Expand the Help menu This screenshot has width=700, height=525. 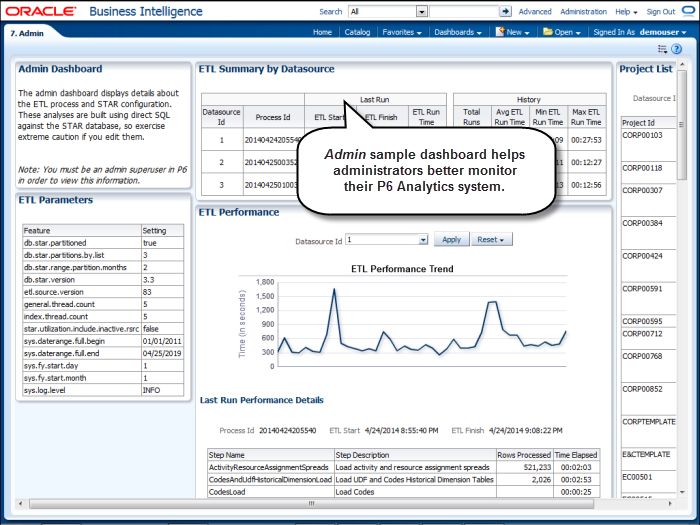[x=626, y=12]
